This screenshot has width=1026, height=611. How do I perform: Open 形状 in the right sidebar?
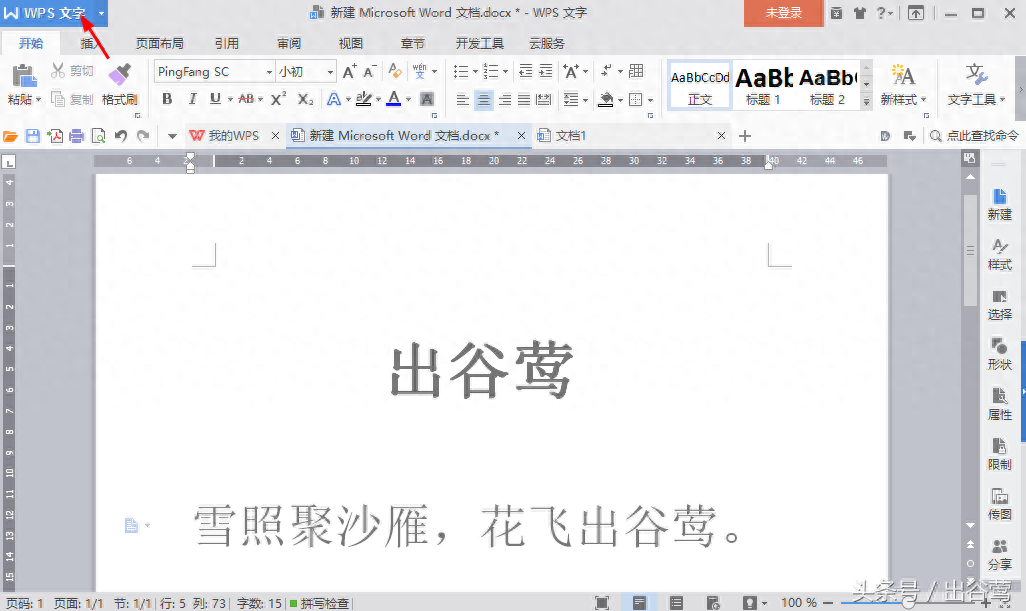point(999,354)
